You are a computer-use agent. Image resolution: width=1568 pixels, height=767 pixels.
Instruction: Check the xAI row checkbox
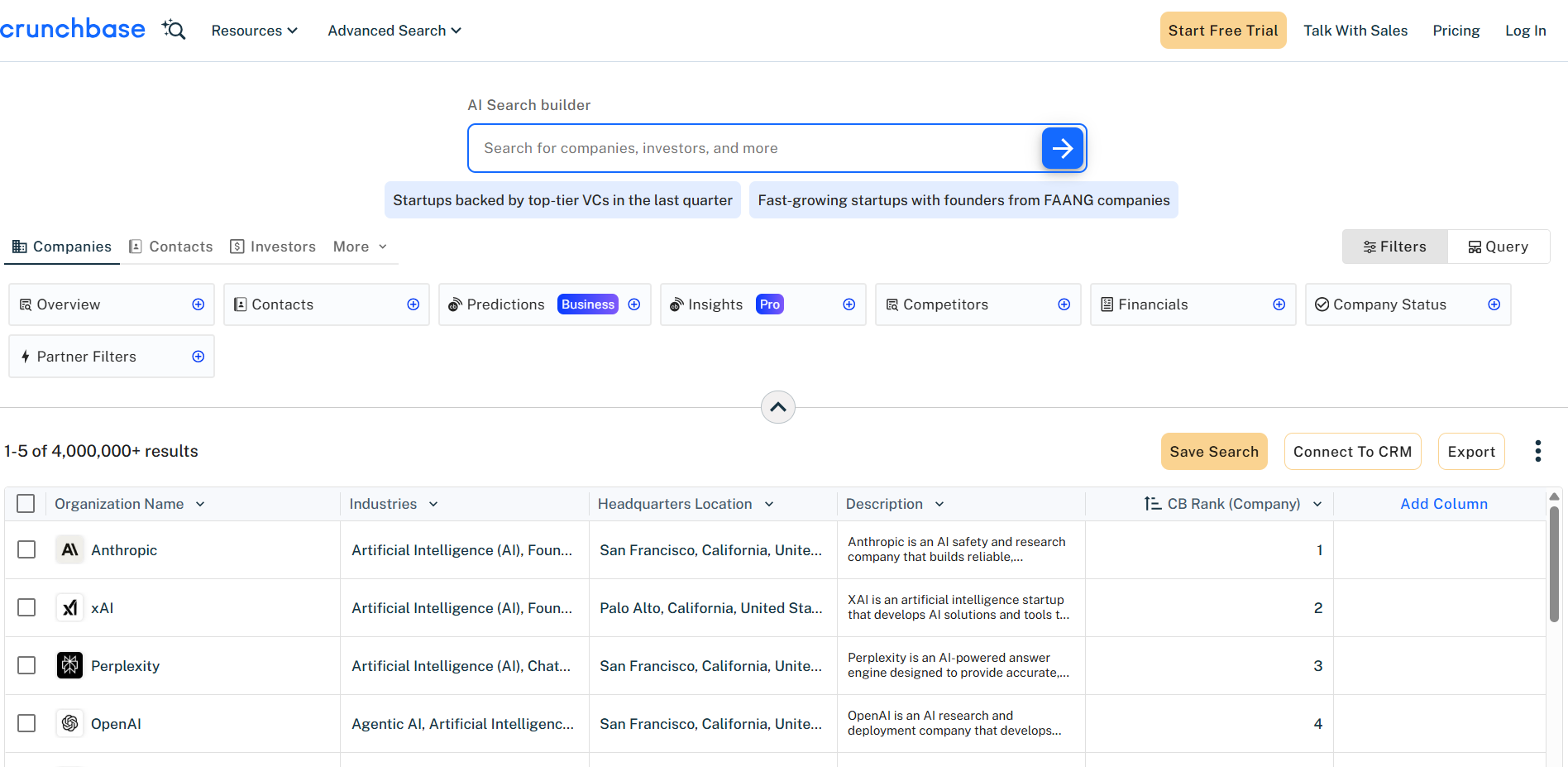click(x=26, y=607)
